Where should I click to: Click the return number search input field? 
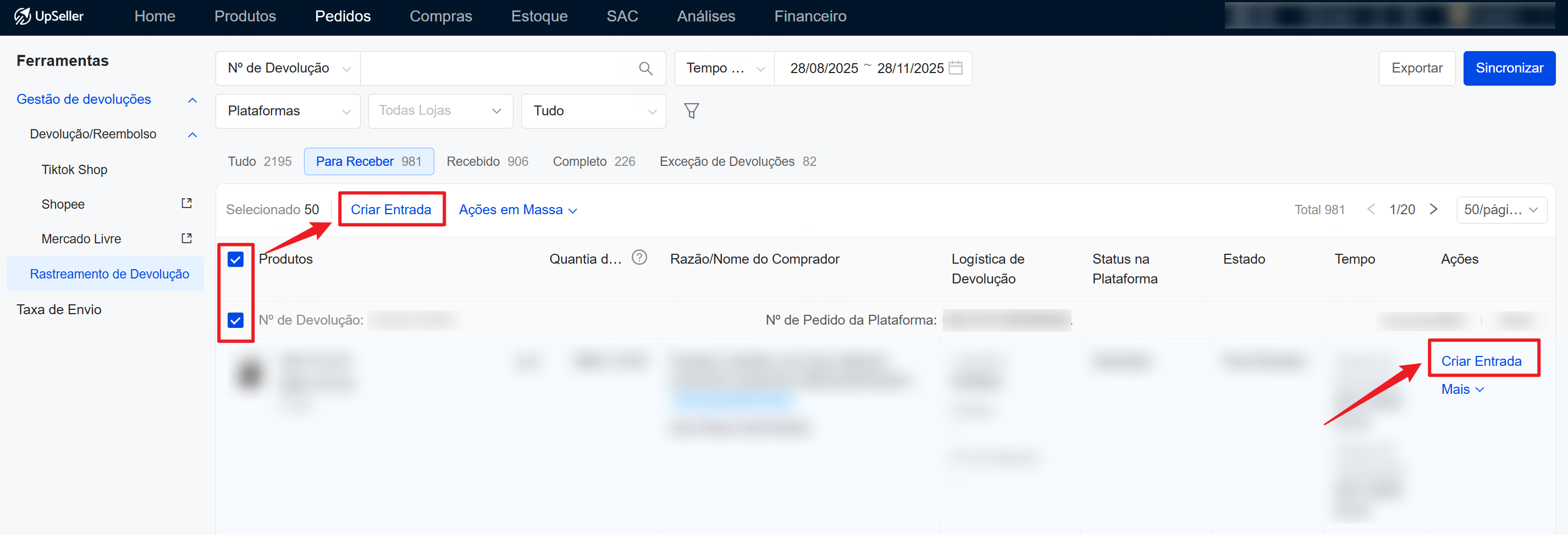[x=496, y=69]
